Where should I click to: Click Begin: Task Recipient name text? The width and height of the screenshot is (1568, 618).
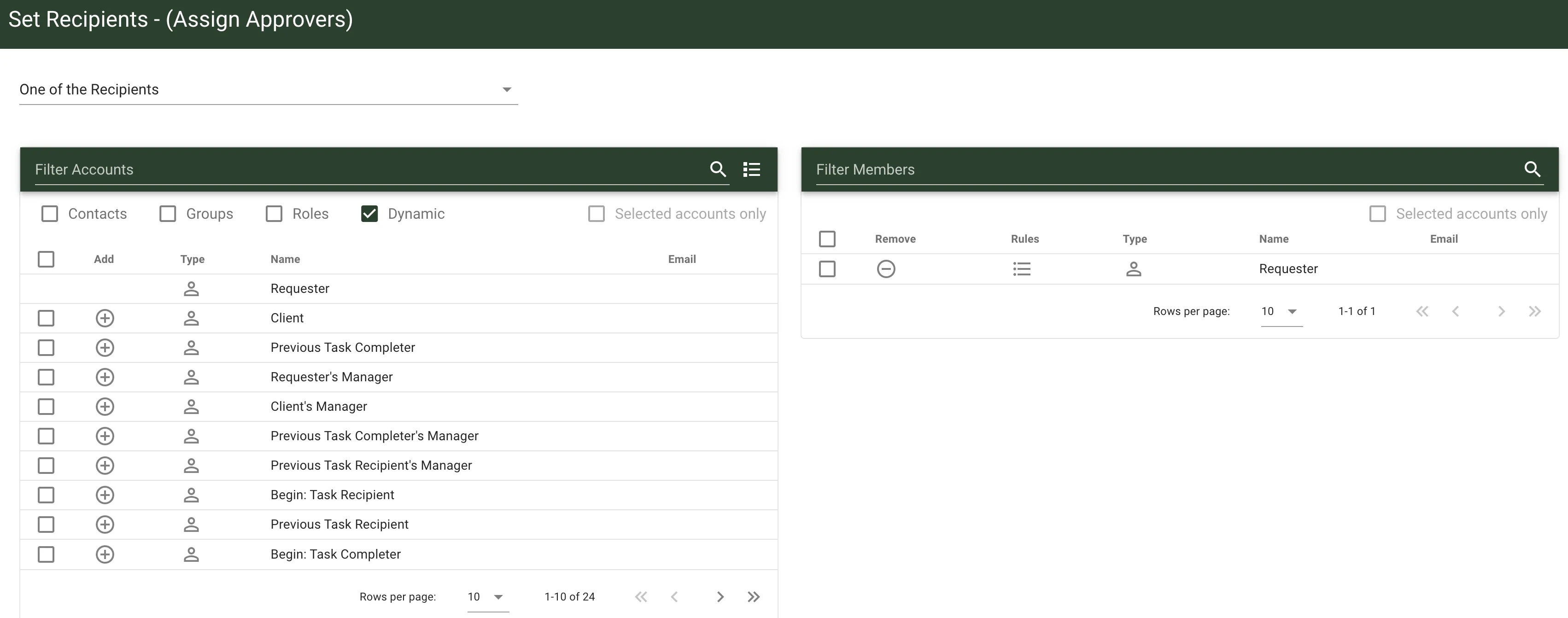click(332, 495)
